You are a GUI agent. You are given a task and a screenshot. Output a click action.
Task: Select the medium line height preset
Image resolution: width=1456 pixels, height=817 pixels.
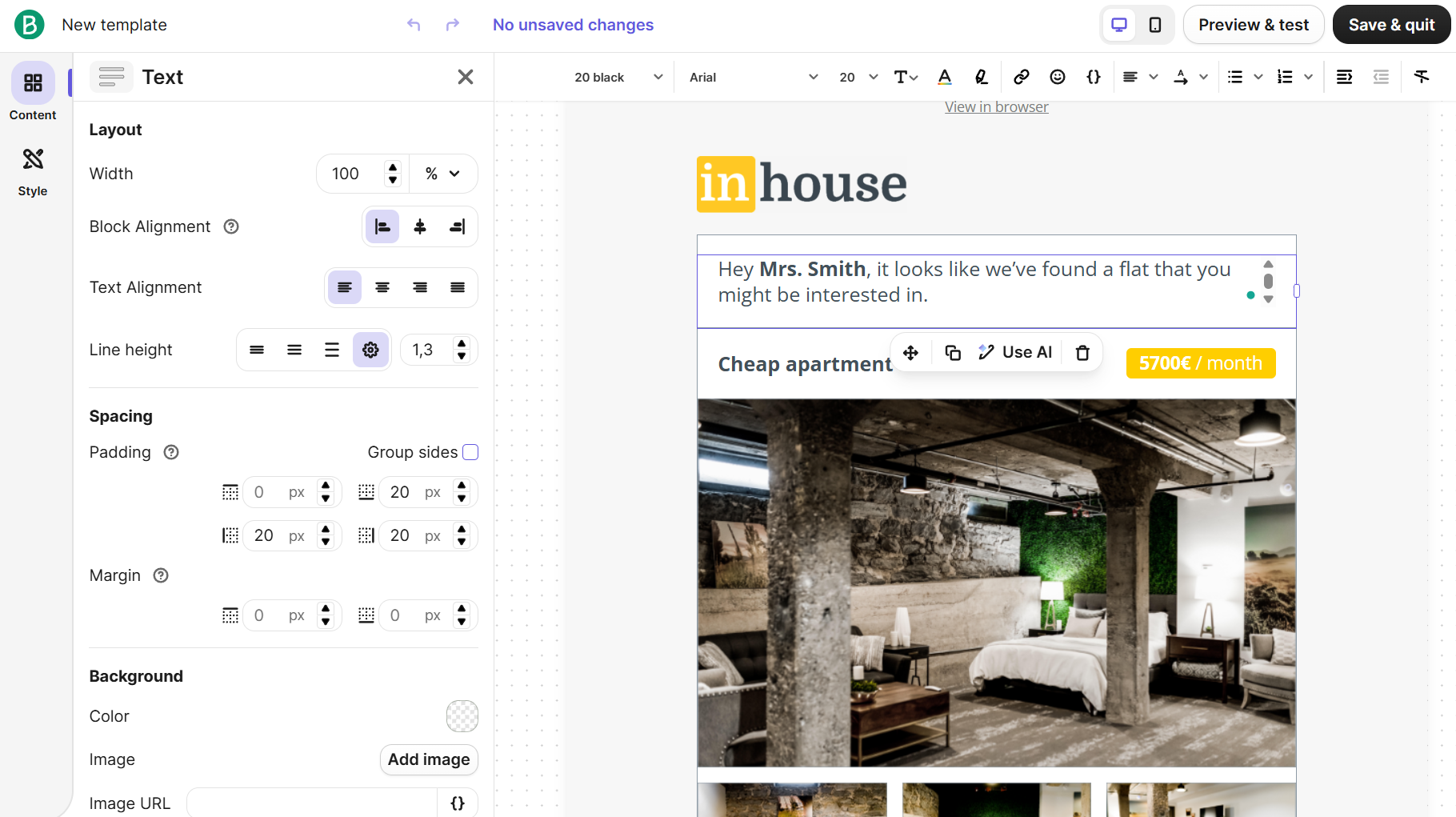(294, 350)
